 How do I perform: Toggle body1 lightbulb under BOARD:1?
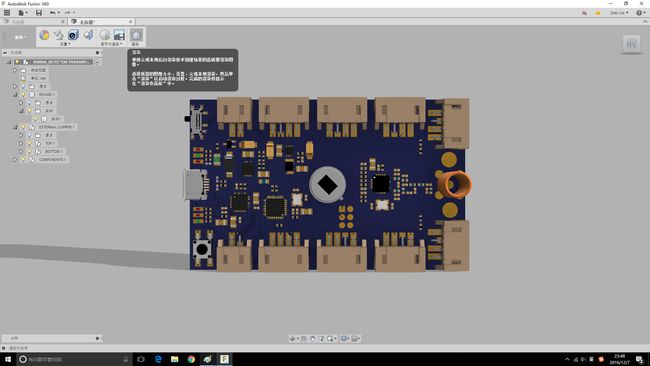[x=35, y=119]
